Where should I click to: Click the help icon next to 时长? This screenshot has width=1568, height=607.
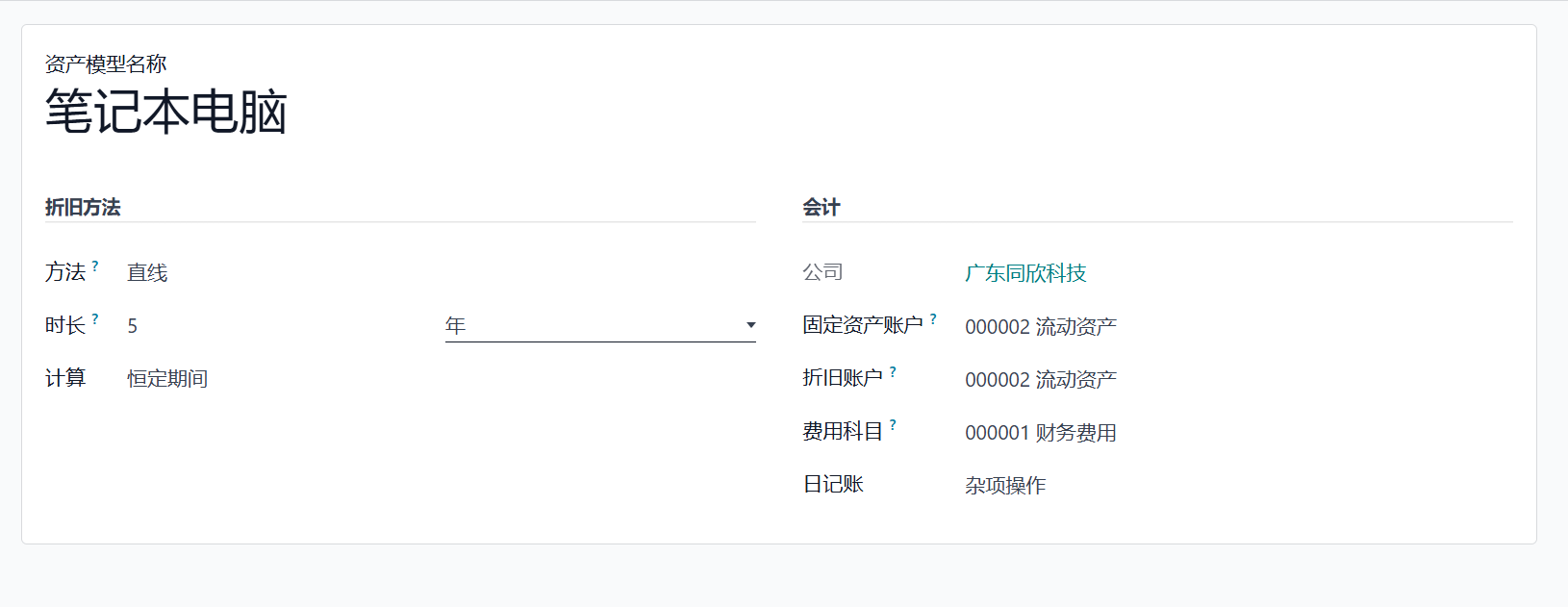click(x=95, y=319)
